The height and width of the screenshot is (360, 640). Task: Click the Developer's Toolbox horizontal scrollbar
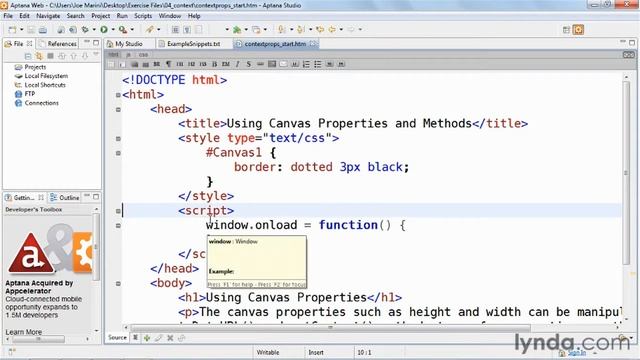click(x=38, y=339)
